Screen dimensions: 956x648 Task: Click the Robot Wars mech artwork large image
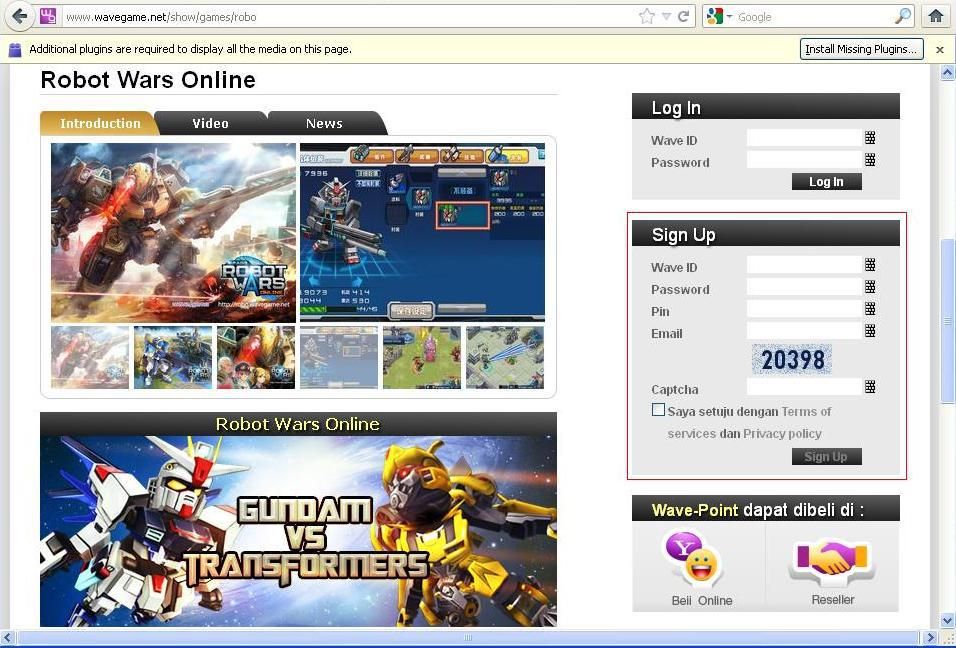tap(173, 232)
